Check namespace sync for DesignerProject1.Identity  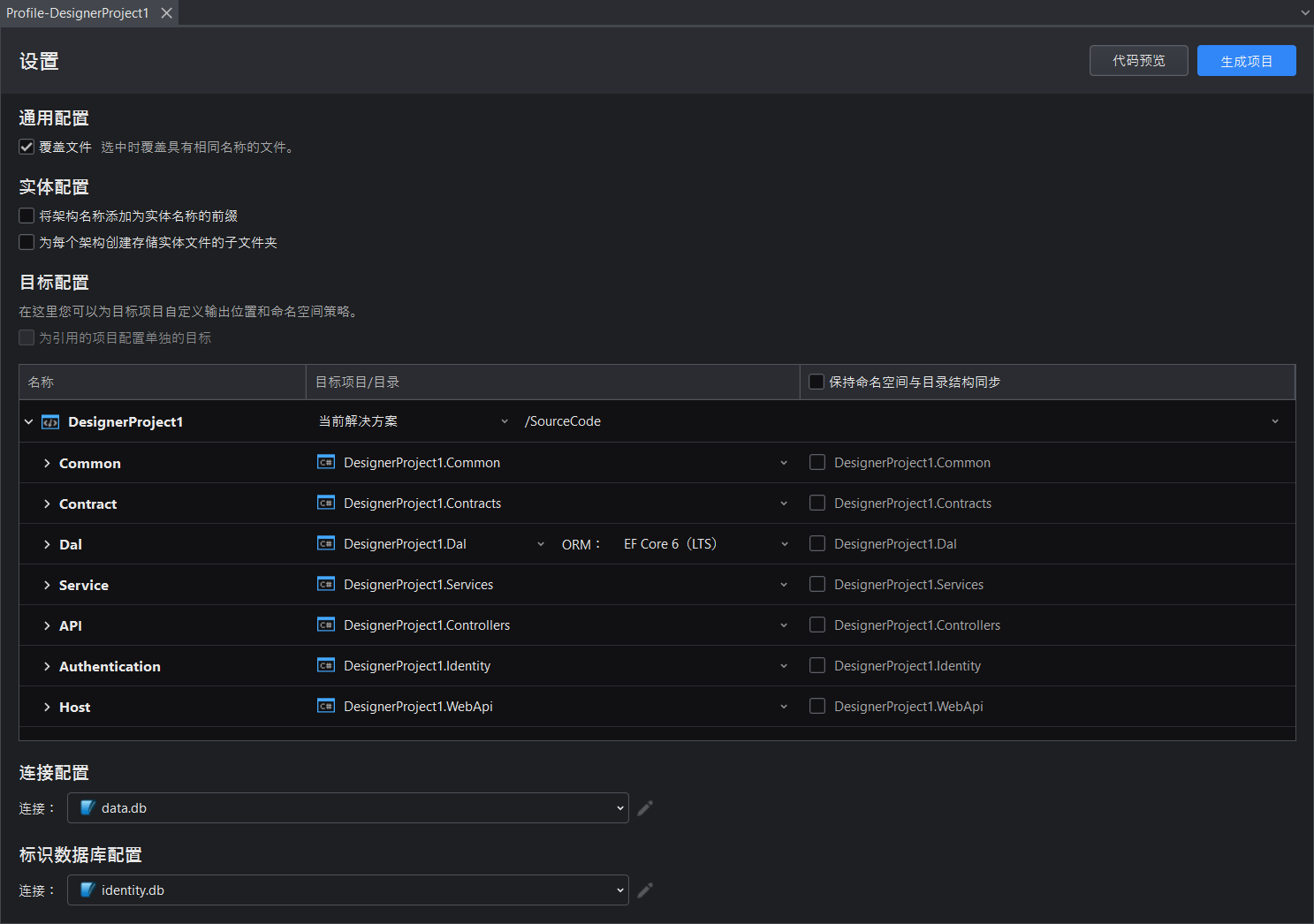[817, 665]
